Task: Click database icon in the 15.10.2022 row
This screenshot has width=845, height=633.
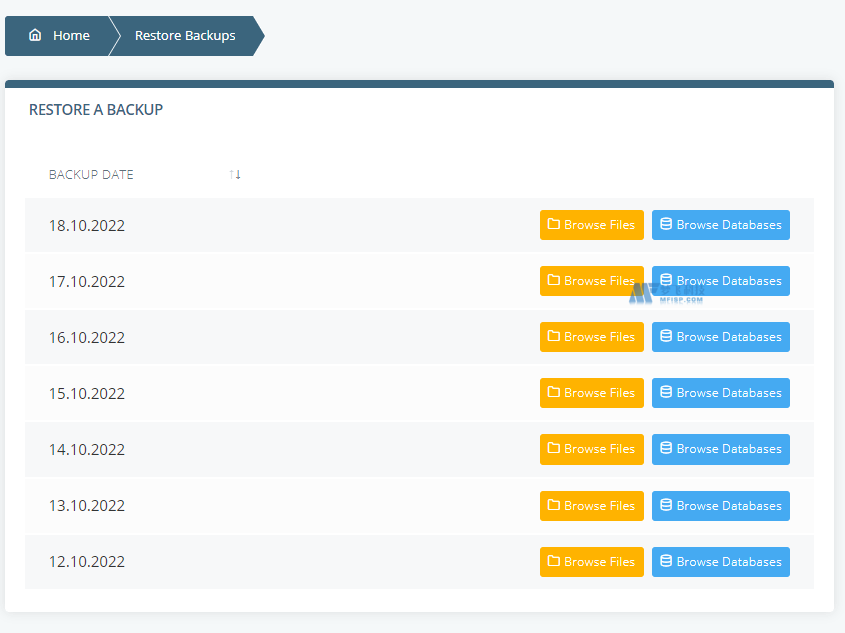Action: coord(666,393)
